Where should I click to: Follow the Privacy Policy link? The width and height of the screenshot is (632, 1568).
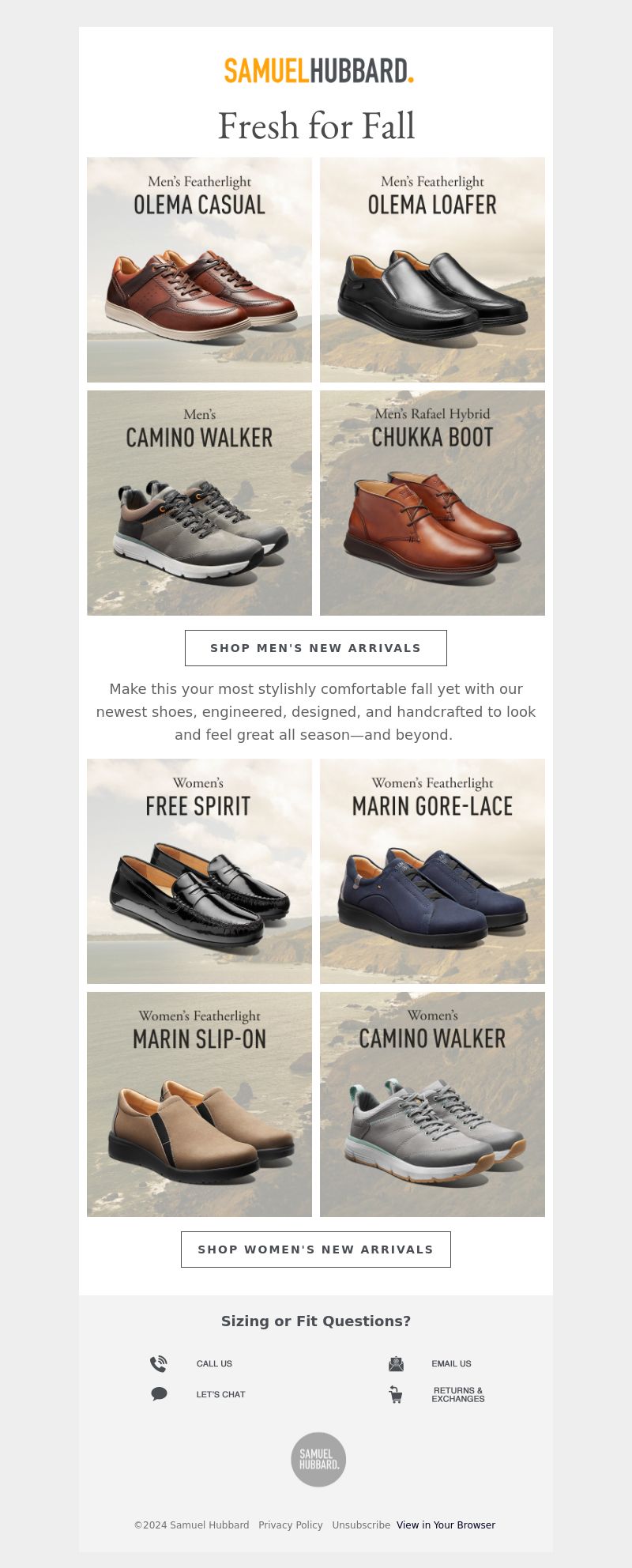pyautogui.click(x=291, y=1525)
